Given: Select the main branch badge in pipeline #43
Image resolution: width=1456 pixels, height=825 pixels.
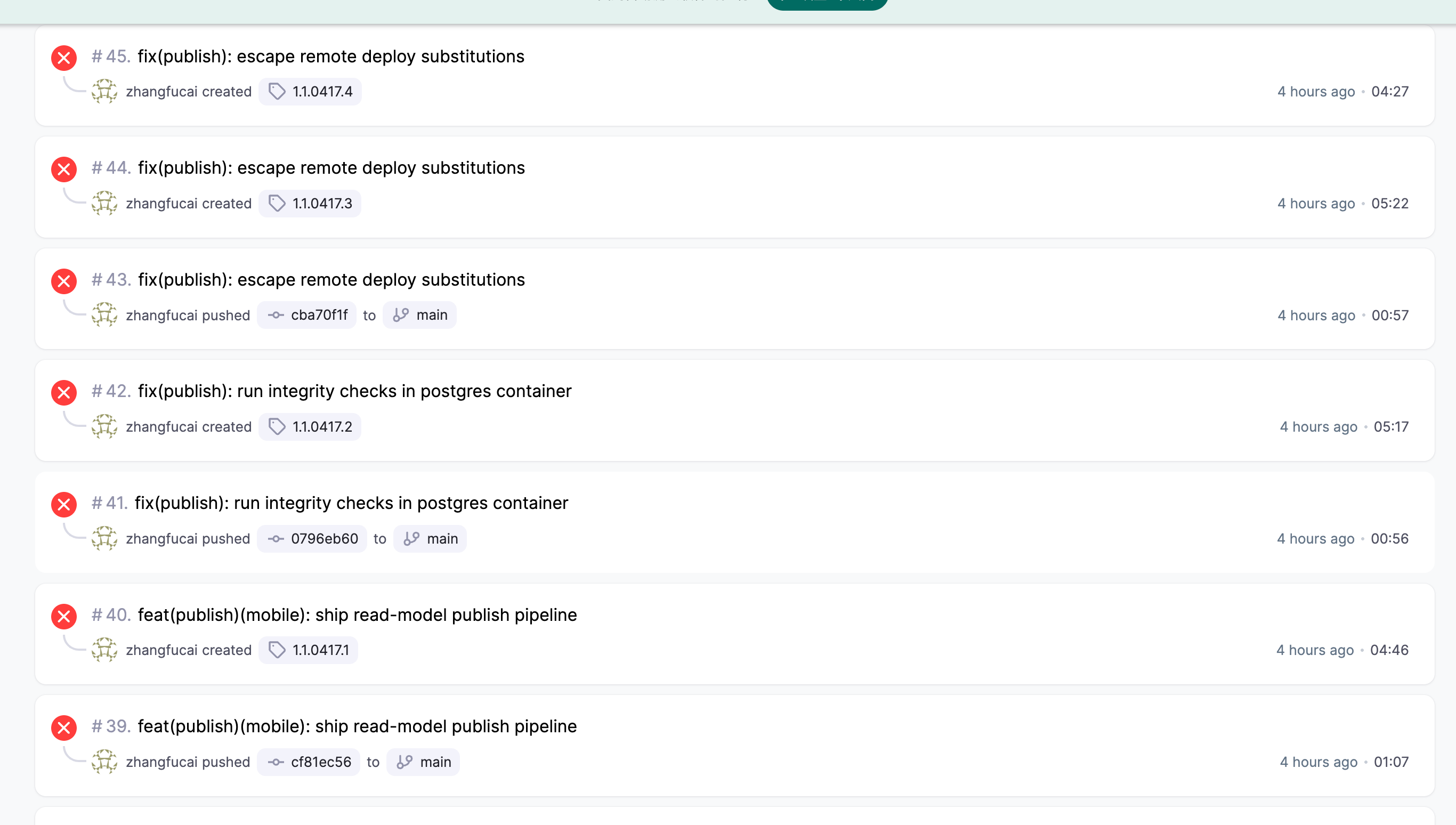Looking at the screenshot, I should [x=420, y=315].
